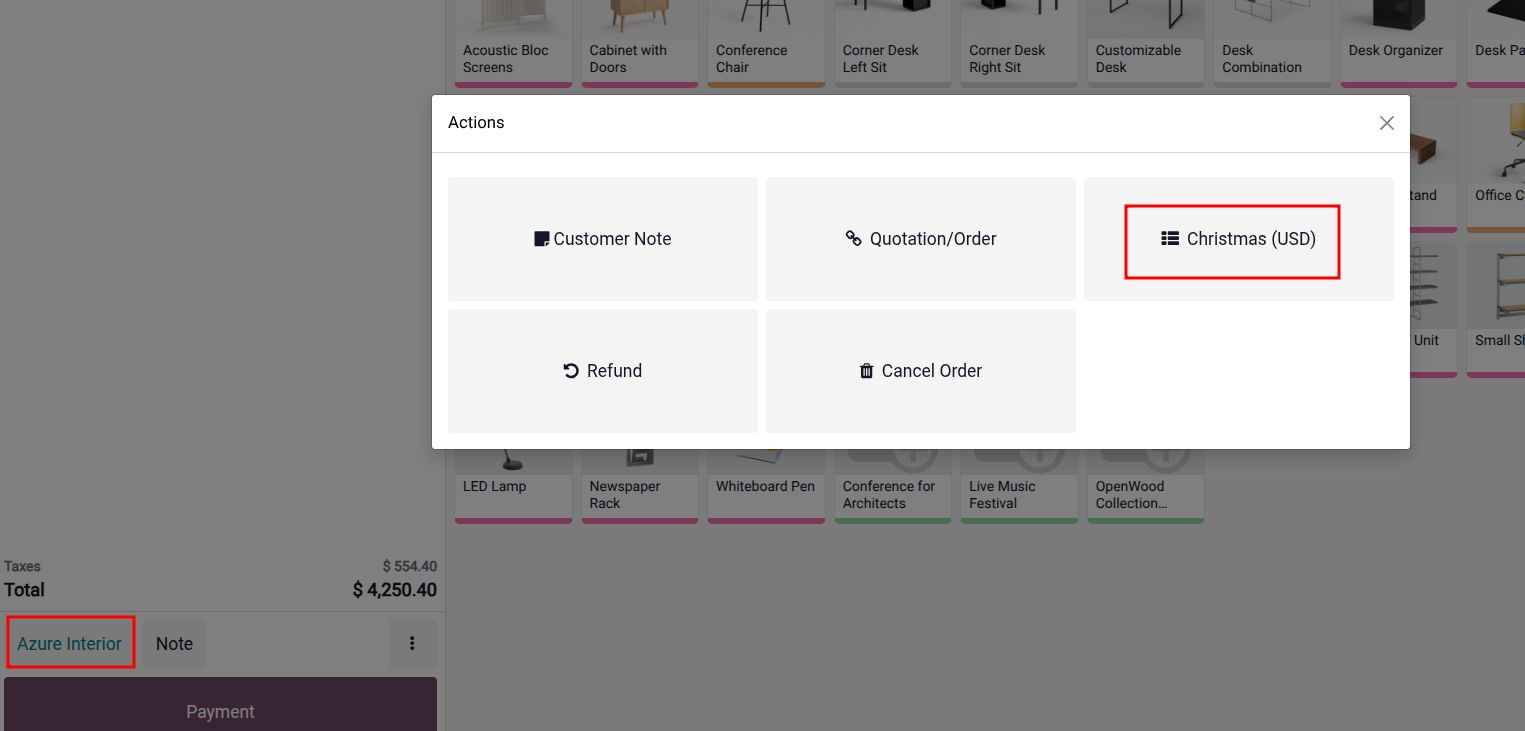Image resolution: width=1525 pixels, height=731 pixels.
Task: Open the three-dots more actions menu
Action: 412,644
